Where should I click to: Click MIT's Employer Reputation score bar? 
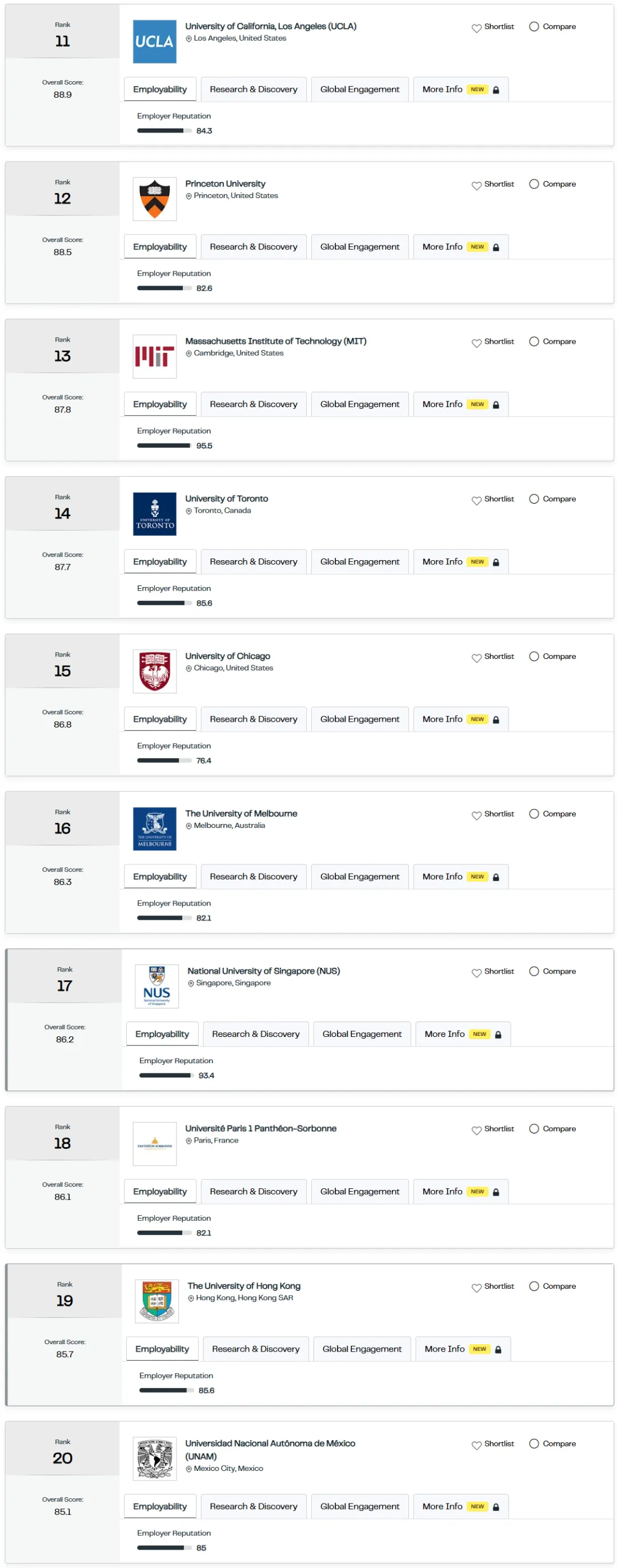(164, 445)
